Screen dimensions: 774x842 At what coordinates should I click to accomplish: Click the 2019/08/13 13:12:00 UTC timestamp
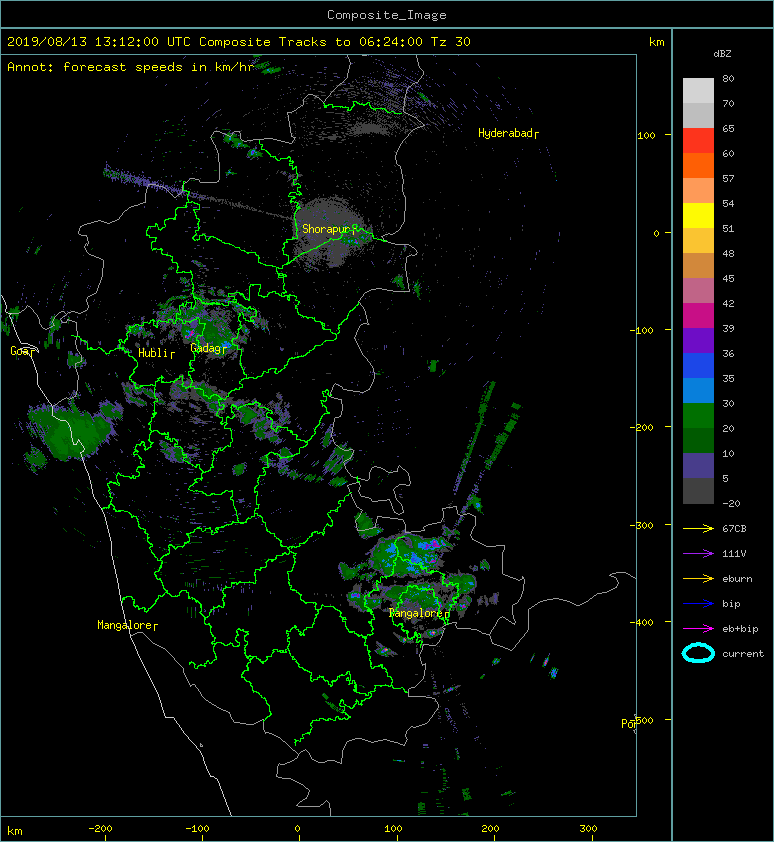click(x=99, y=42)
